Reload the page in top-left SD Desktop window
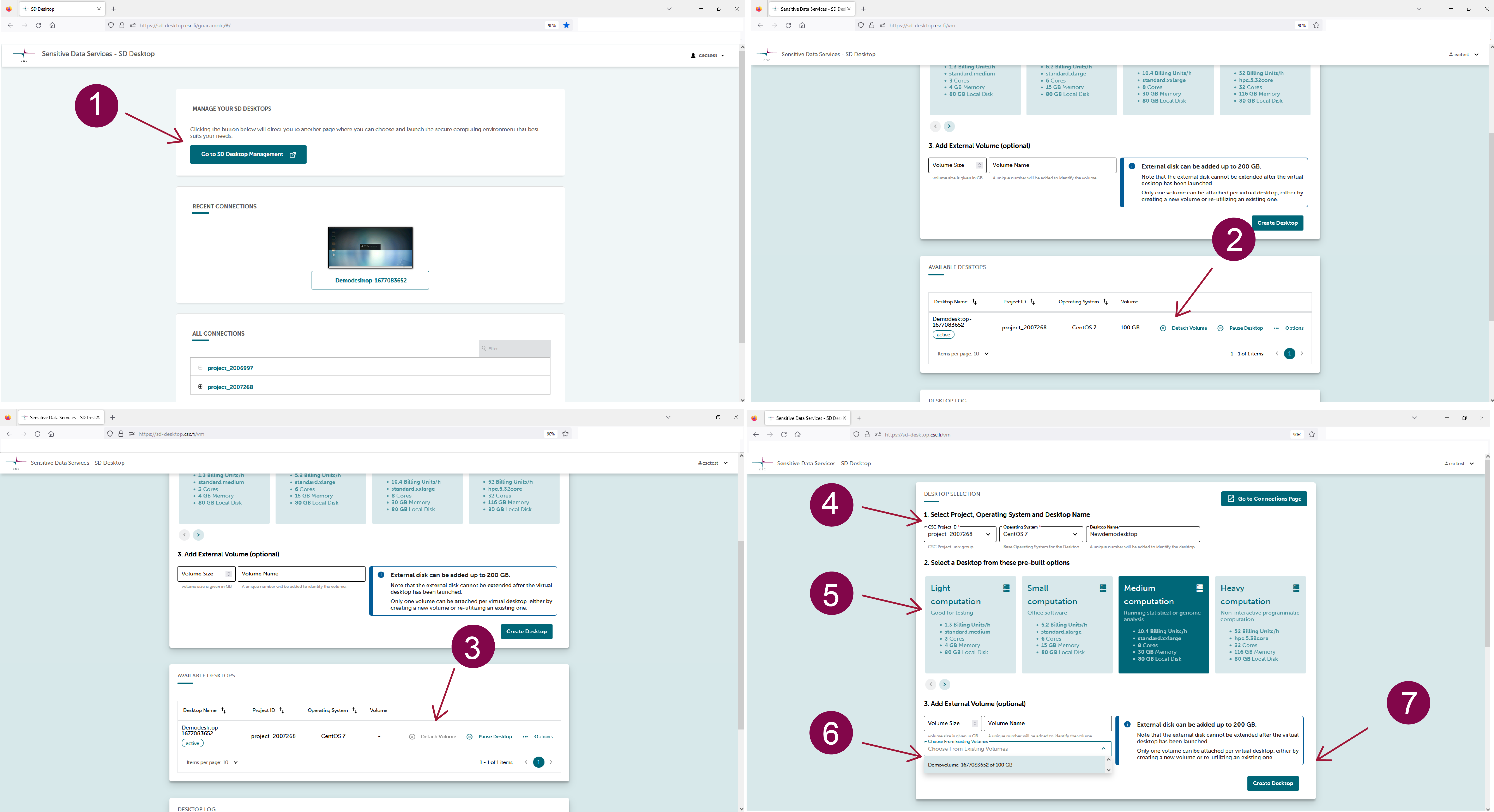The image size is (1494, 812). pos(38,25)
